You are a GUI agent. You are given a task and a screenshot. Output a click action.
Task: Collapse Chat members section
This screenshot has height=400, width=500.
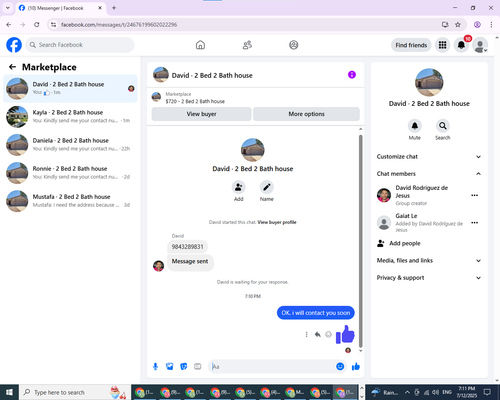429,174
